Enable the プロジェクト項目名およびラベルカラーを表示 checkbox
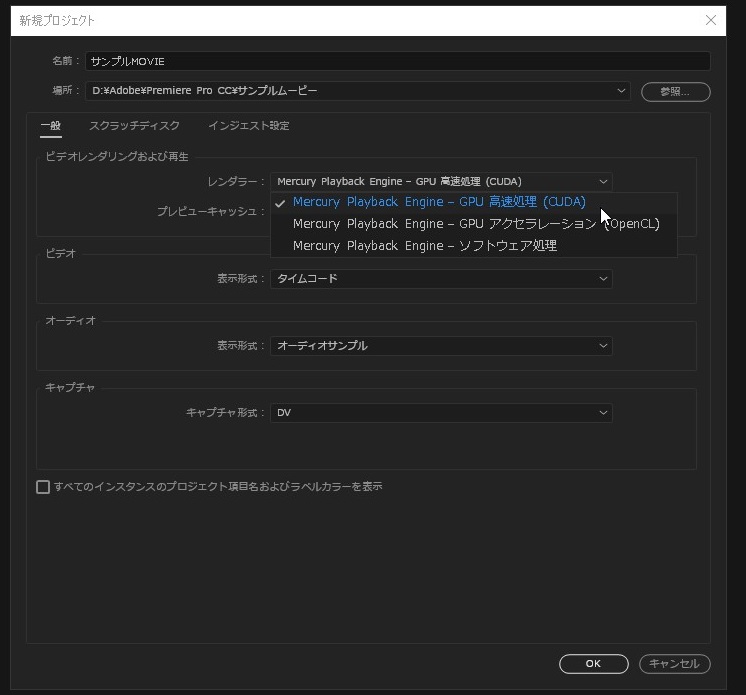This screenshot has height=695, width=746. [43, 488]
